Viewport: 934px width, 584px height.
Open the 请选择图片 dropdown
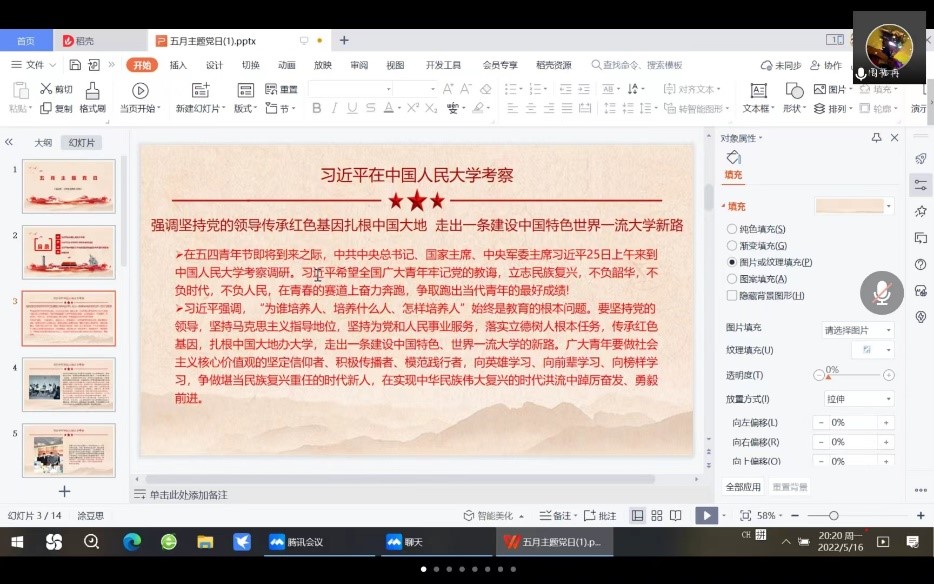coord(857,329)
